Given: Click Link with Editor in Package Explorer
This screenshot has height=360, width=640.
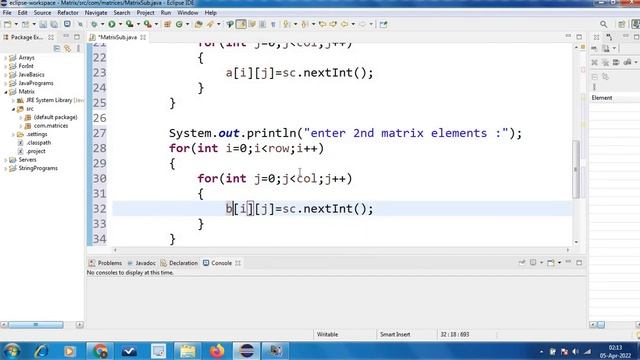Looking at the screenshot, I should pyautogui.click(x=67, y=49).
